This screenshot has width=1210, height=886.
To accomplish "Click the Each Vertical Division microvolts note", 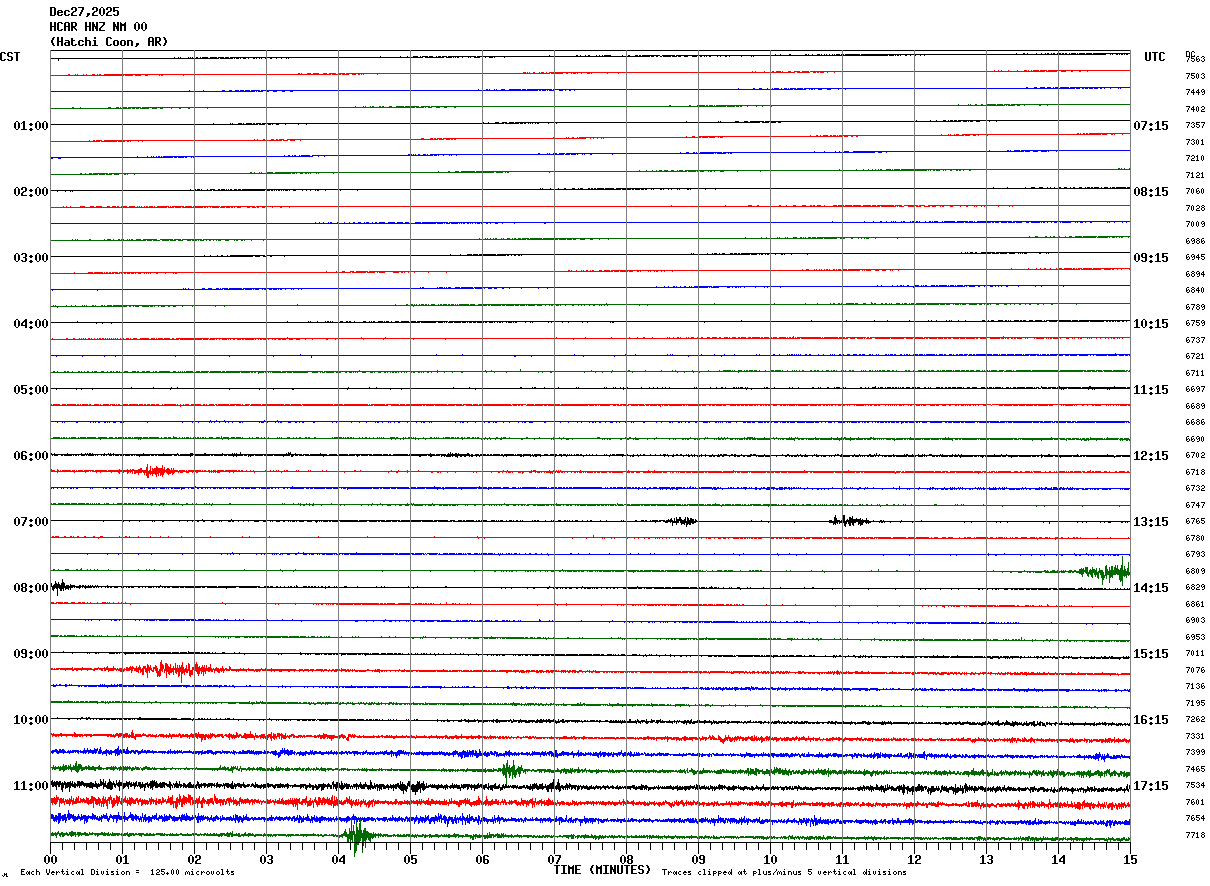I will (x=127, y=873).
